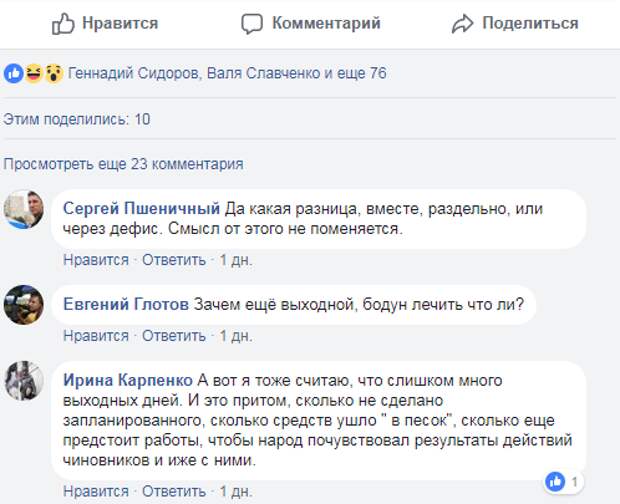Open Геннадий Сидоров reactions list
The width and height of the screenshot is (620, 504).
pyautogui.click(x=132, y=73)
